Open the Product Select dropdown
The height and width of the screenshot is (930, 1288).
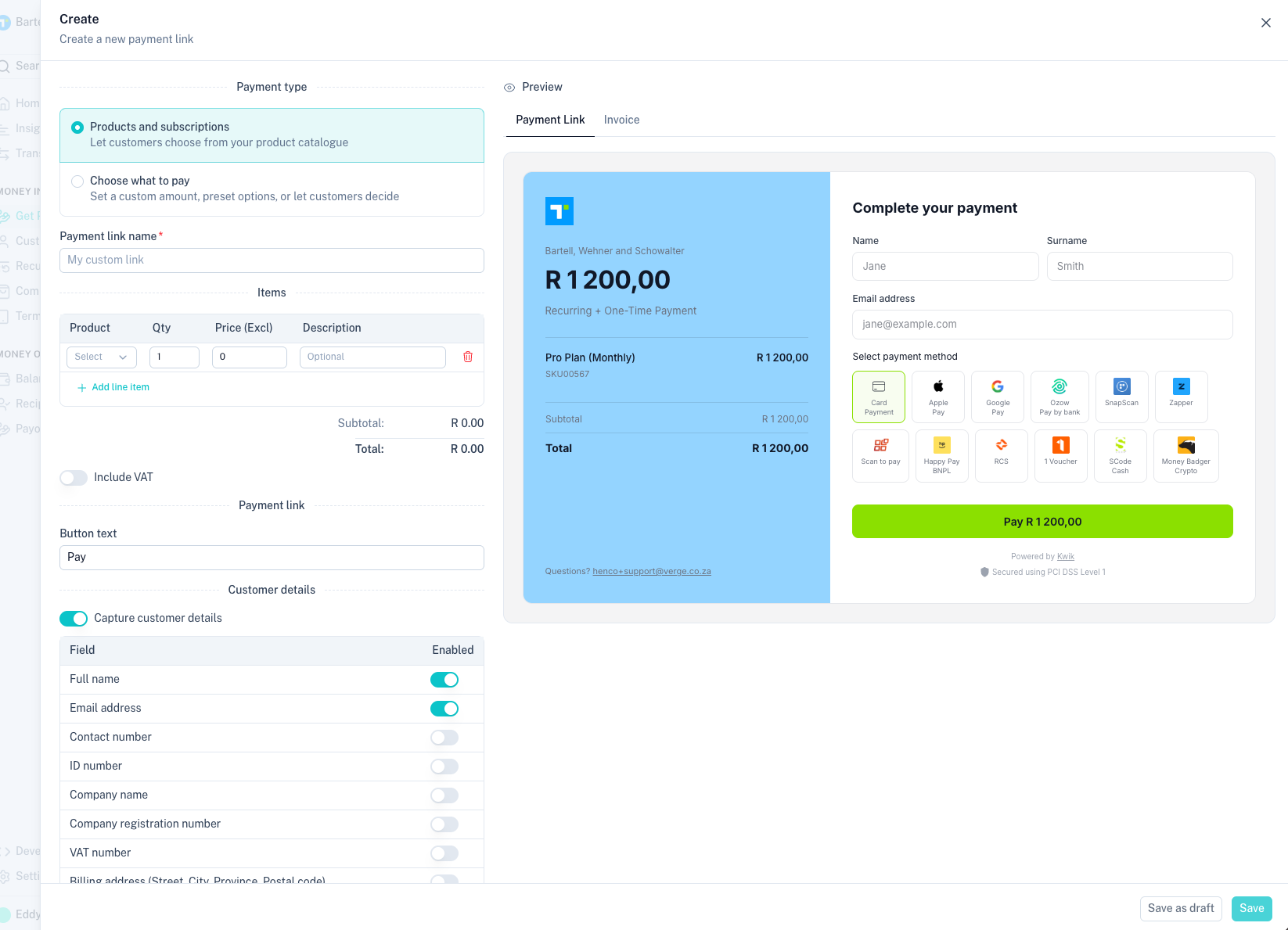point(102,357)
